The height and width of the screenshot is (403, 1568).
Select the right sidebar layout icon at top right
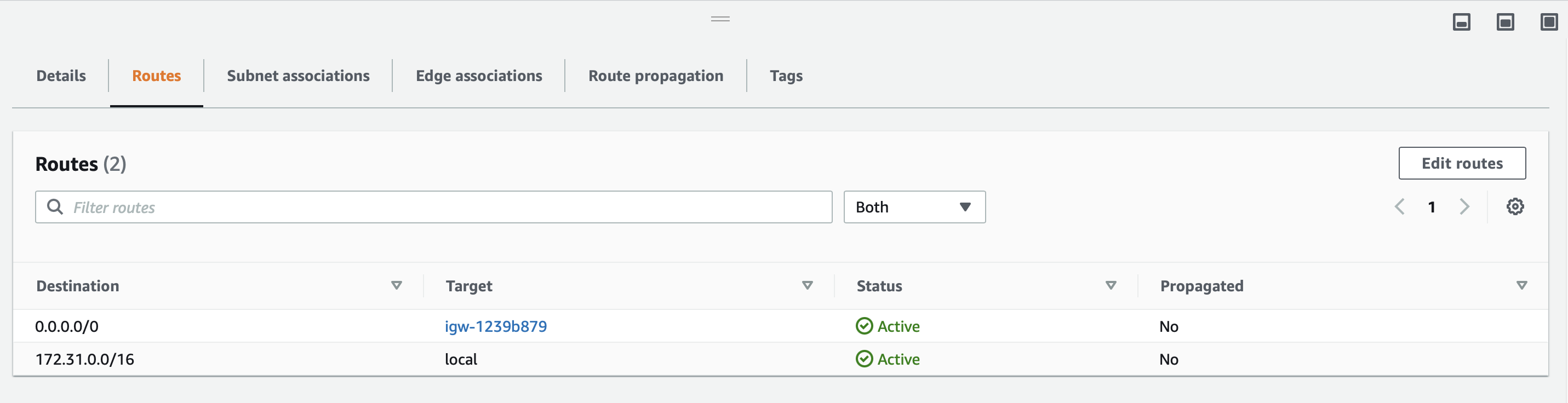click(x=1507, y=22)
